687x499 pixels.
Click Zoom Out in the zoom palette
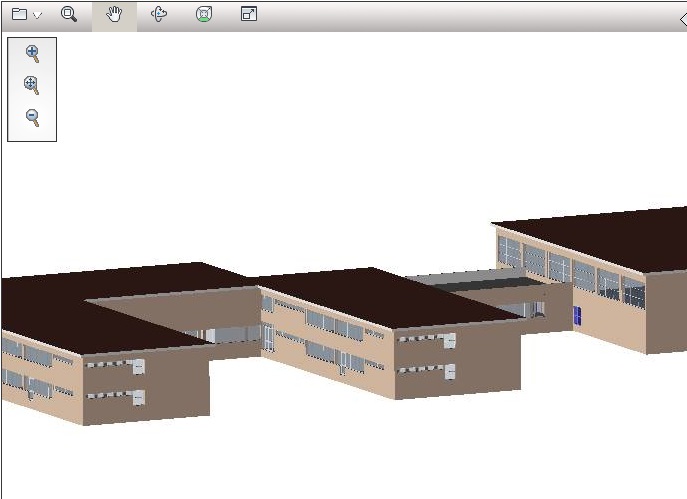pos(32,118)
